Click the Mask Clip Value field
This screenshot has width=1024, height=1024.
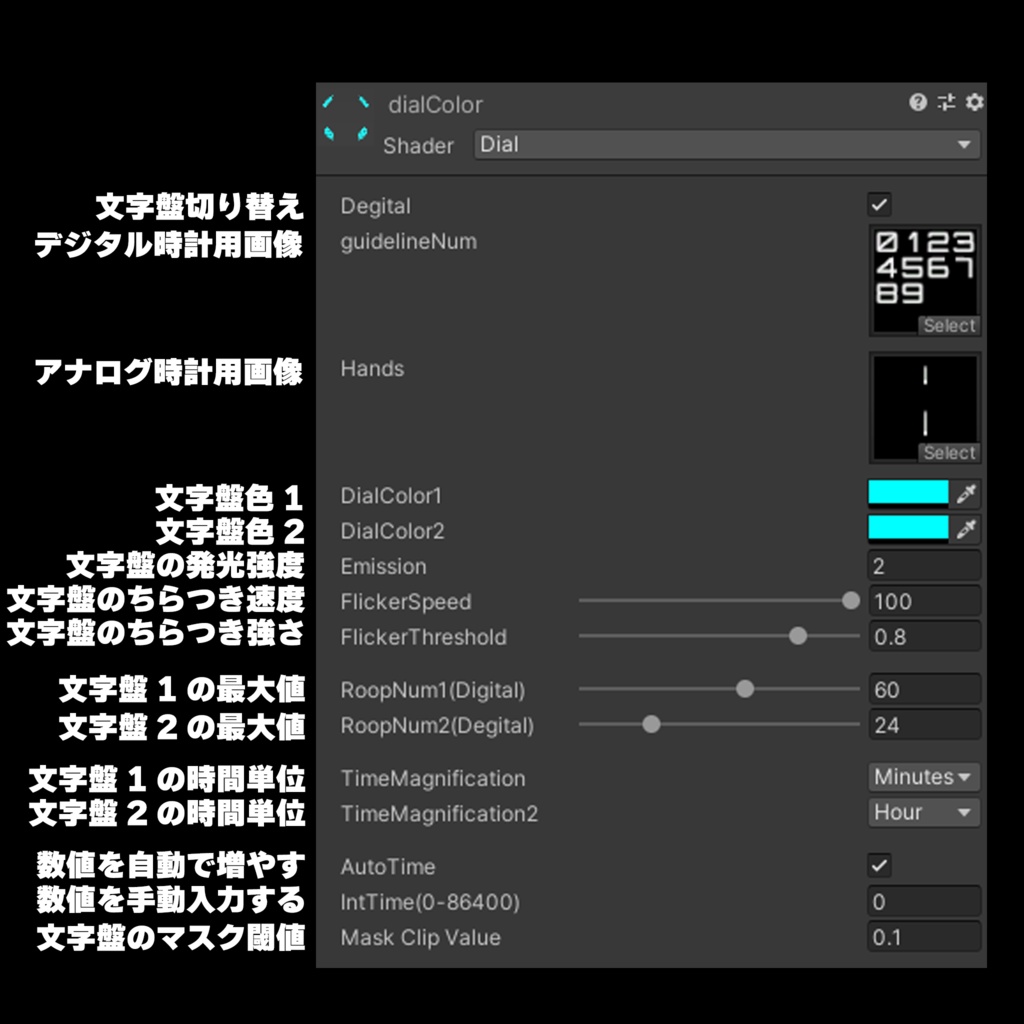(924, 936)
